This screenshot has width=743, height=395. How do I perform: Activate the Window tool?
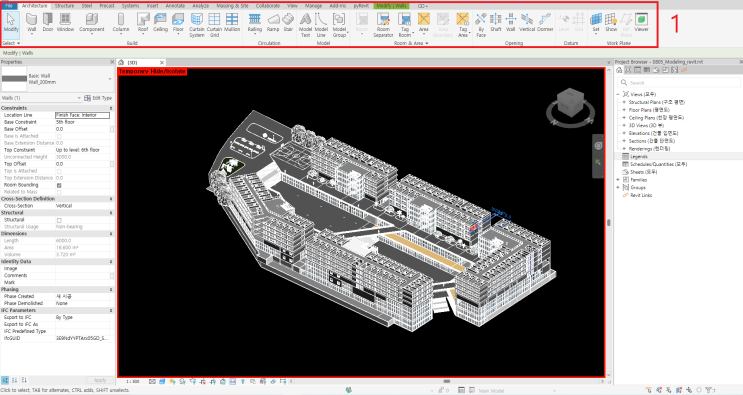pos(65,22)
